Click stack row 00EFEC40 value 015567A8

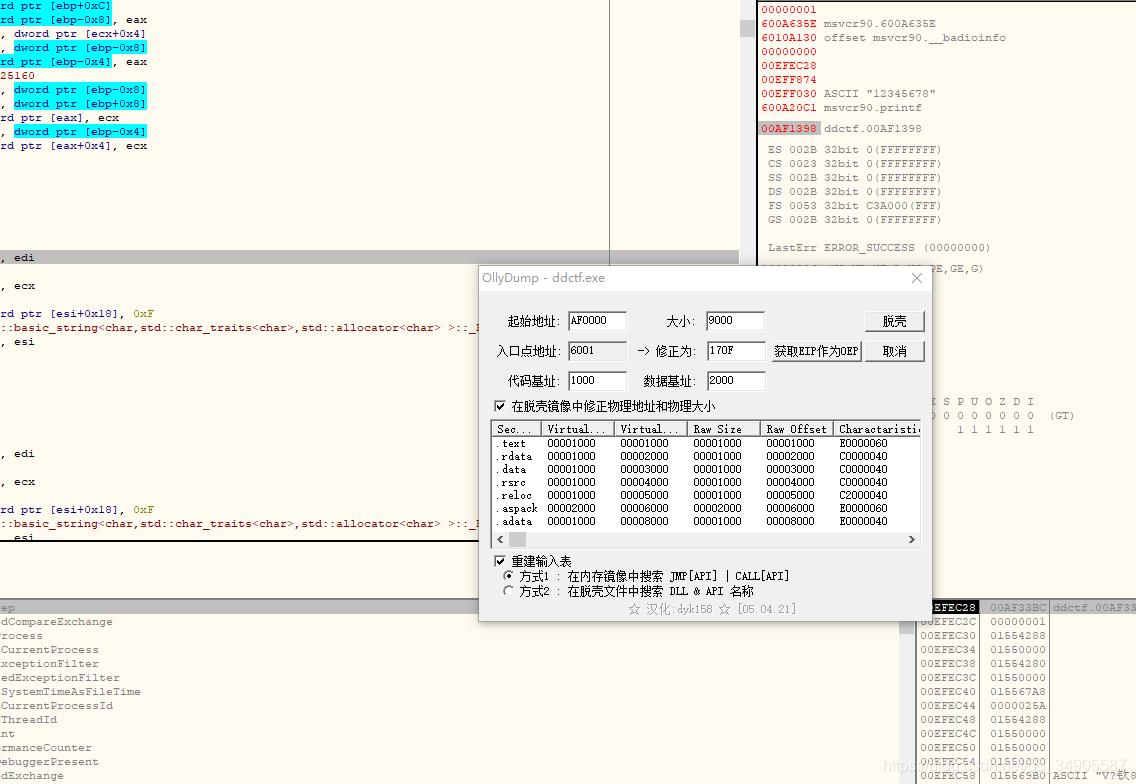coord(1018,692)
